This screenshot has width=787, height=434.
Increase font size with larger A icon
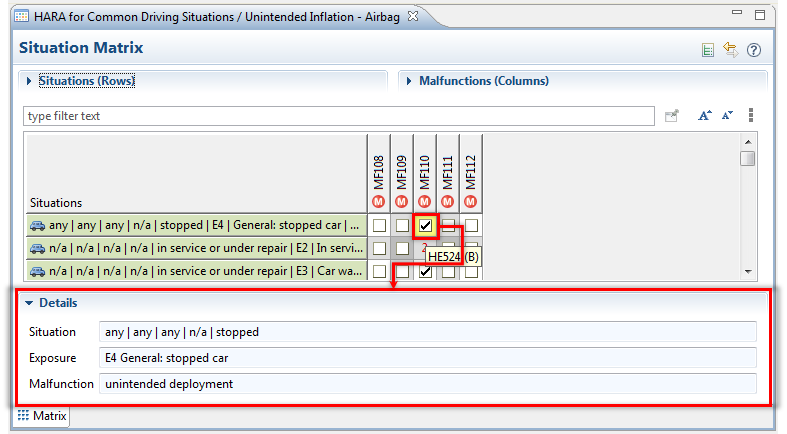point(704,116)
